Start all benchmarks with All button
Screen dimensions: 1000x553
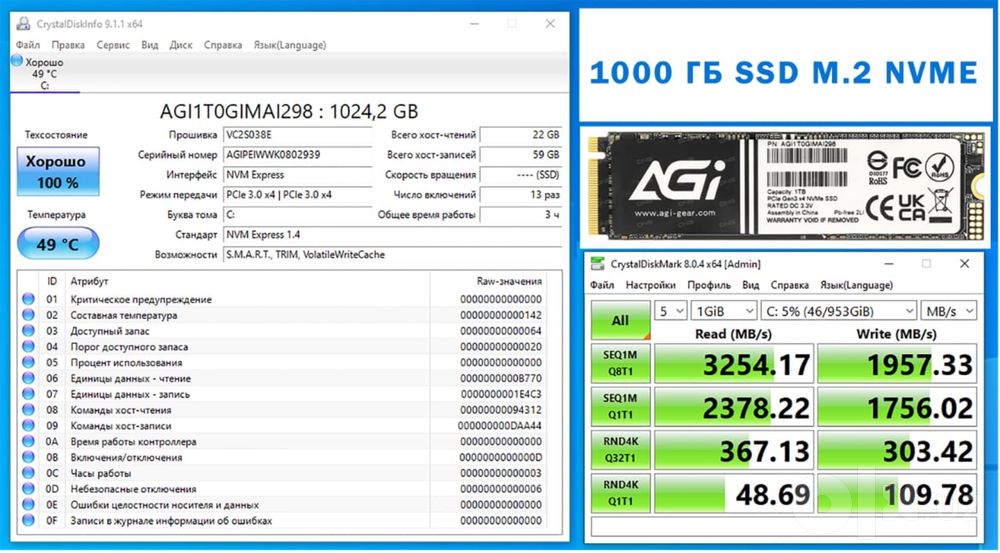[x=621, y=320]
